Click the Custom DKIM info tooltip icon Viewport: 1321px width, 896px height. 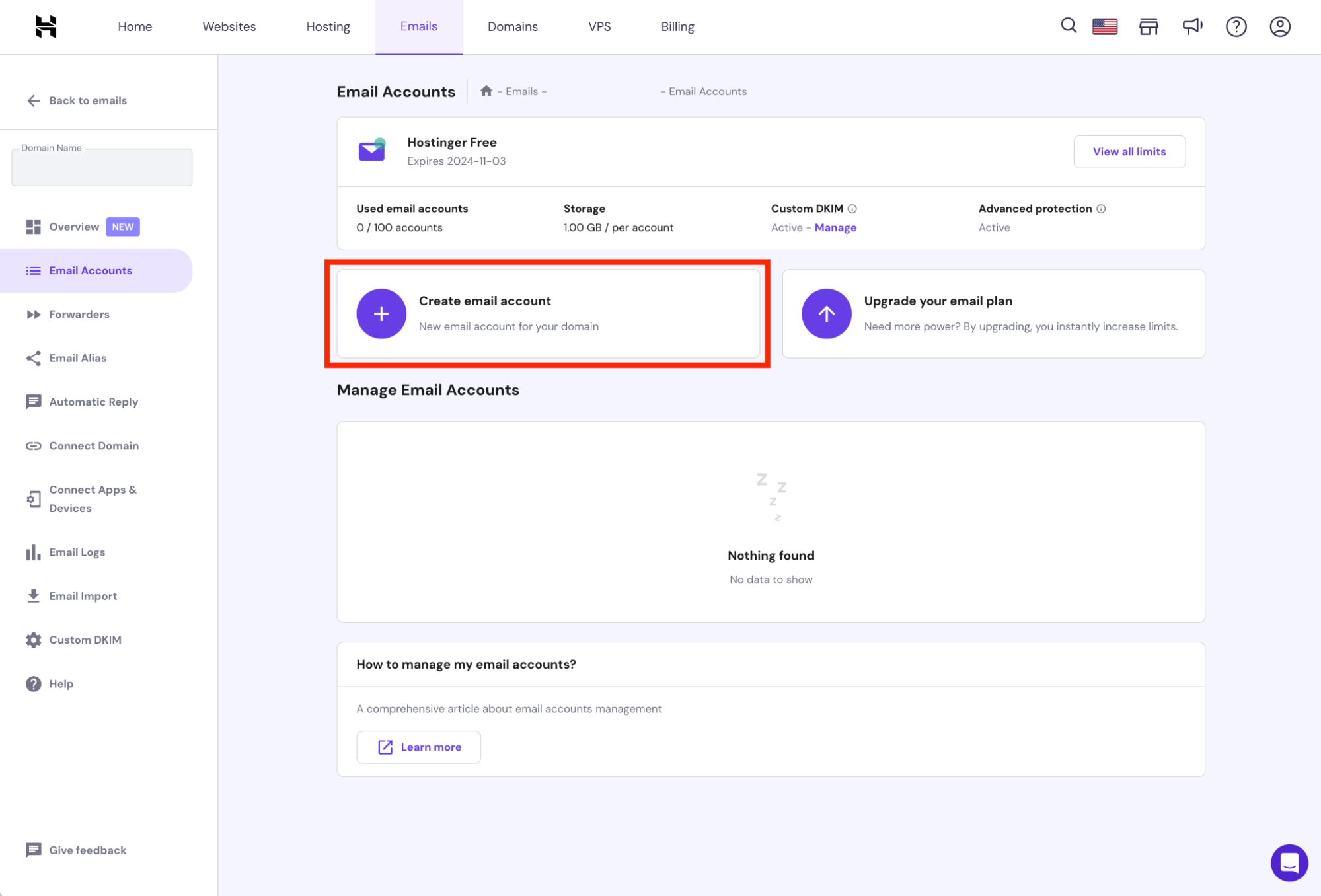(853, 209)
